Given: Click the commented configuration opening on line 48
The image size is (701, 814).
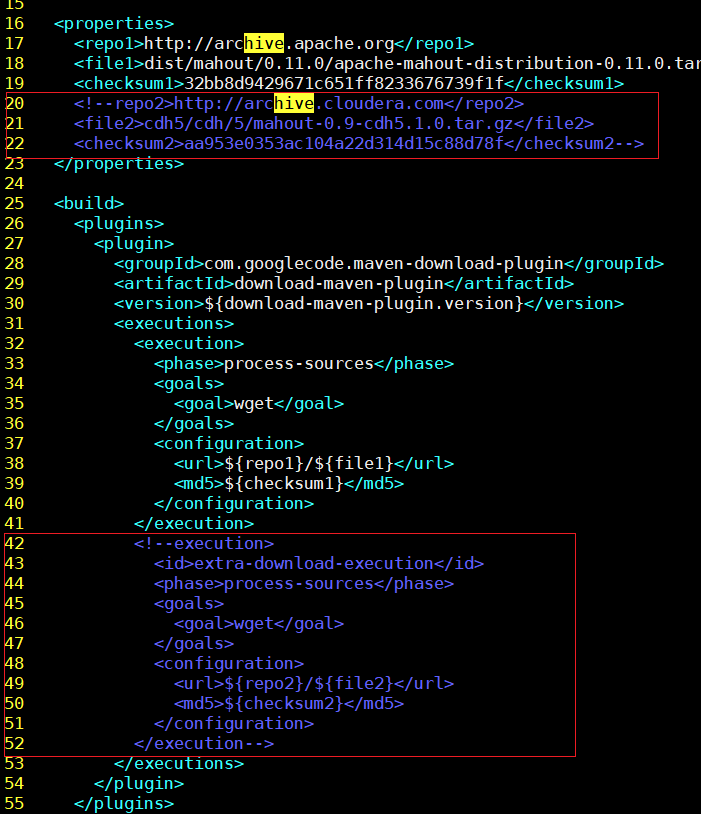Looking at the screenshot, I should coord(229,663).
